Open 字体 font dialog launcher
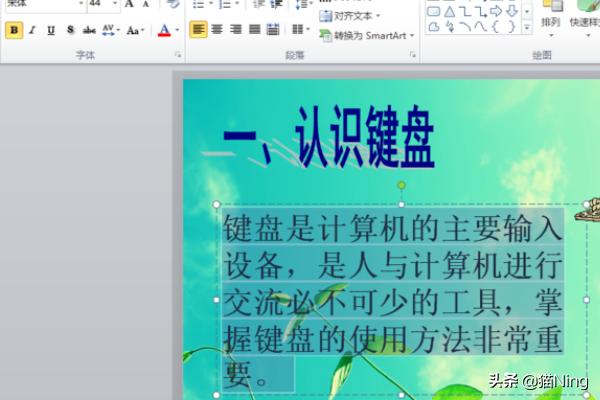This screenshot has width=600, height=400. (178, 55)
